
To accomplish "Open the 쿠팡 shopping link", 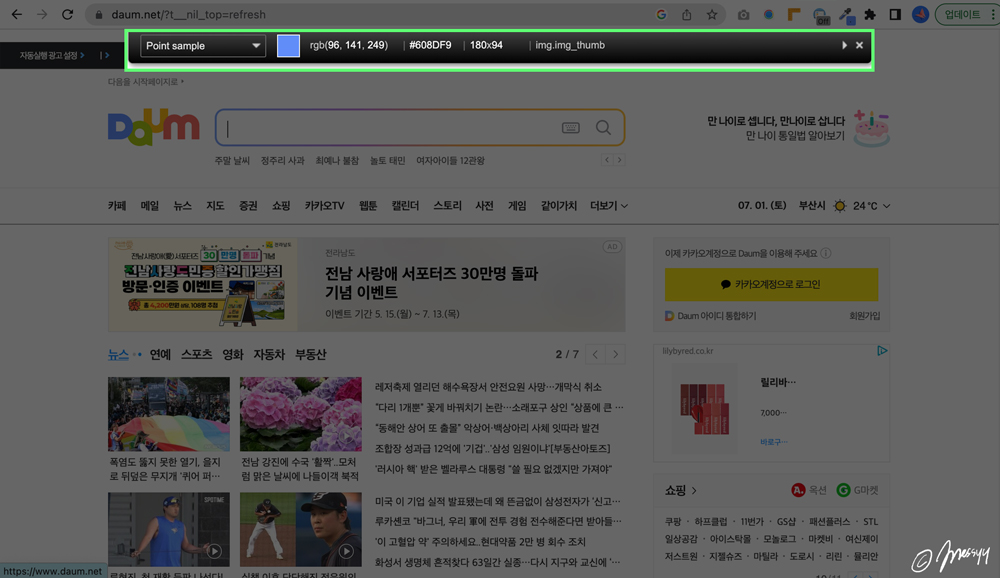I will [x=673, y=521].
